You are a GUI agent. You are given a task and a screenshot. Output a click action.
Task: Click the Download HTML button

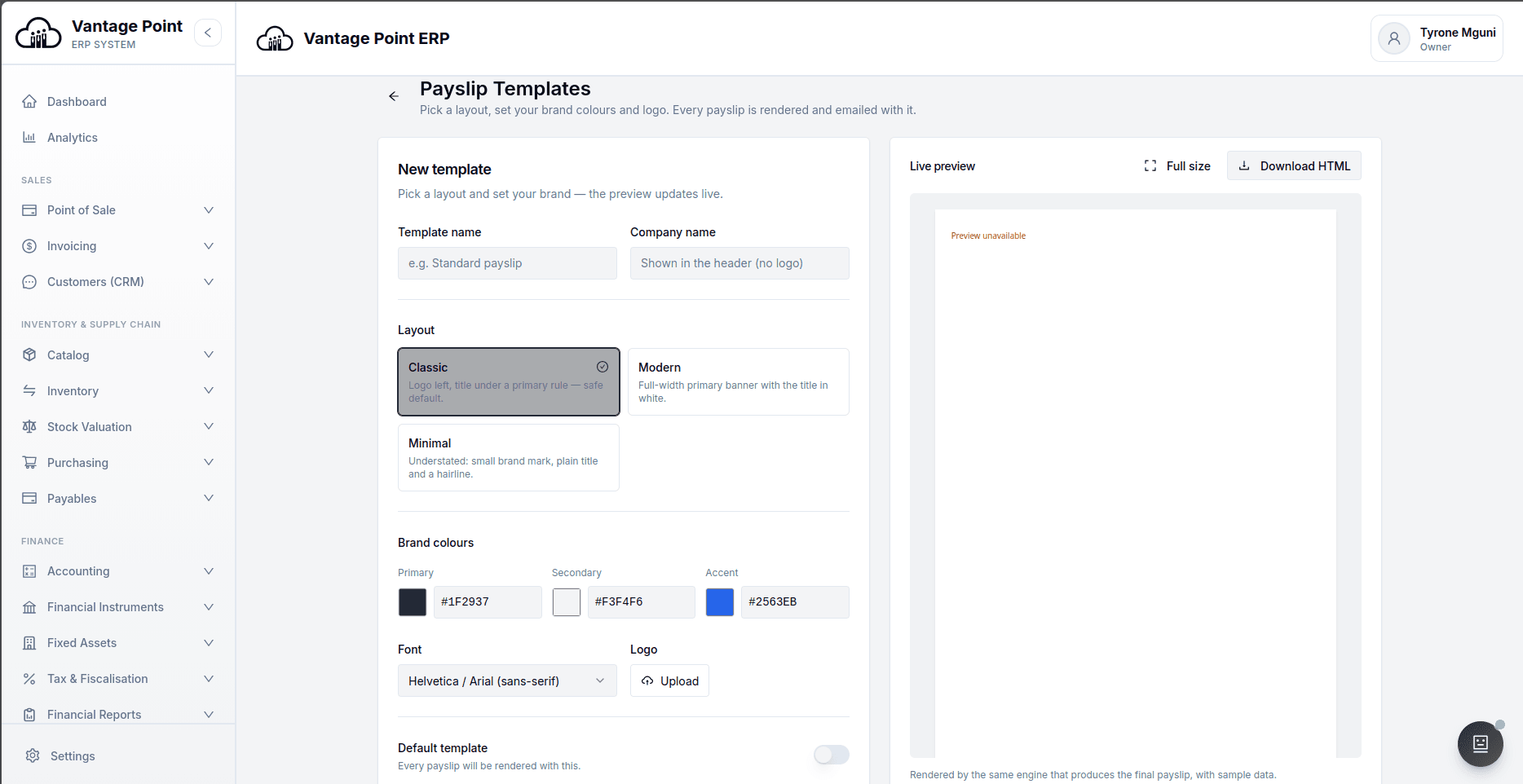pyautogui.click(x=1294, y=165)
